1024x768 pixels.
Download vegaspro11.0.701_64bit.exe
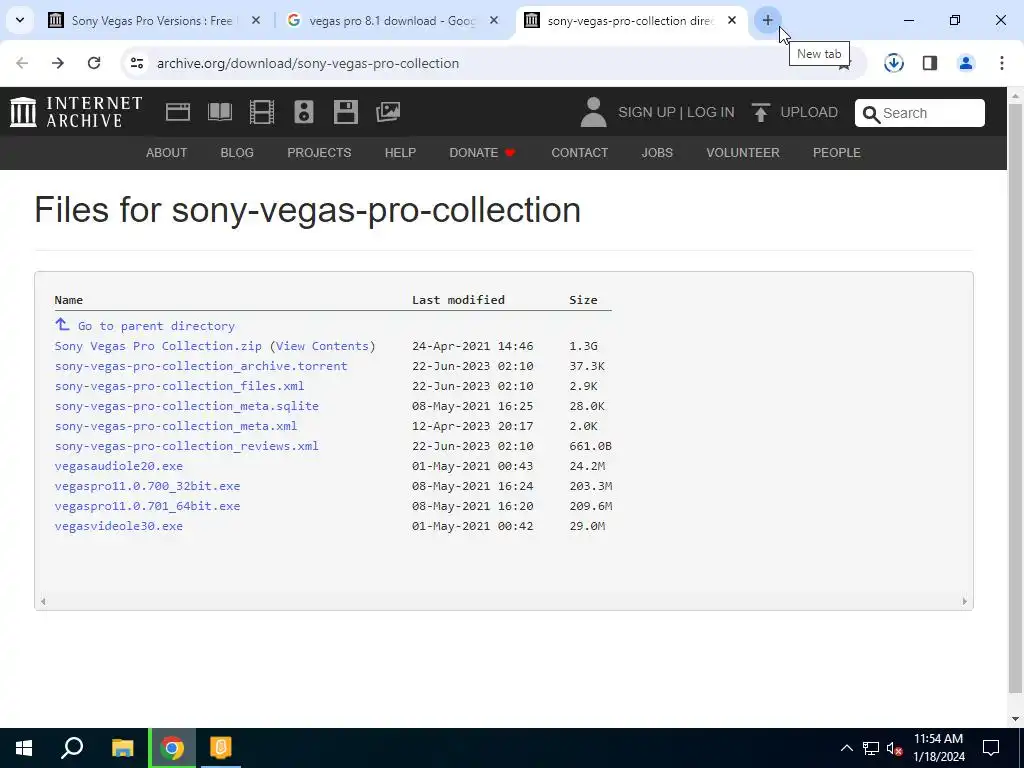148,506
